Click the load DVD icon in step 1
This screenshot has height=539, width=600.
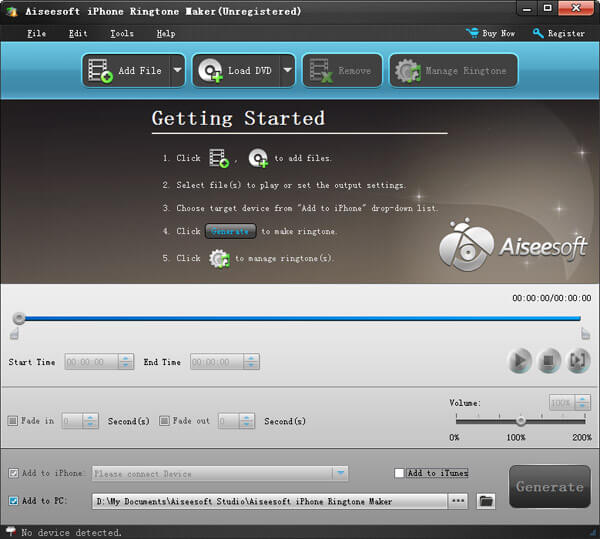pyautogui.click(x=258, y=158)
